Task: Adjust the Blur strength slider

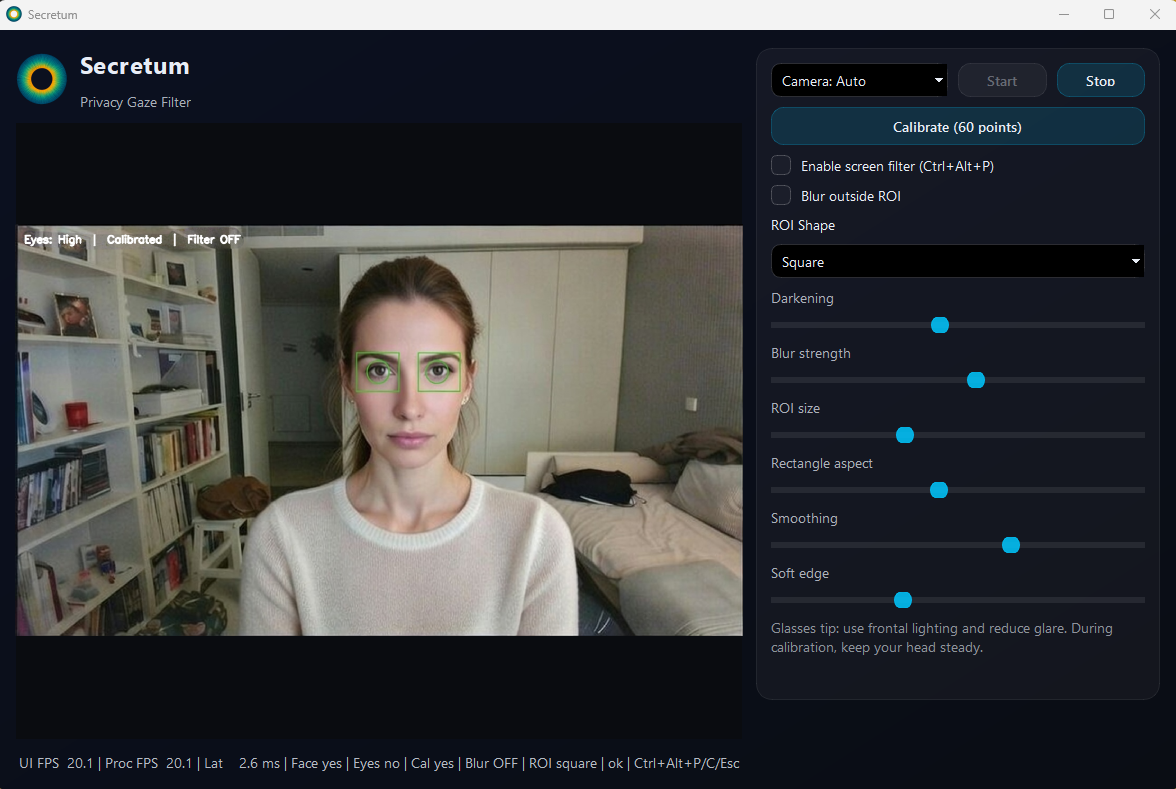Action: click(x=975, y=380)
